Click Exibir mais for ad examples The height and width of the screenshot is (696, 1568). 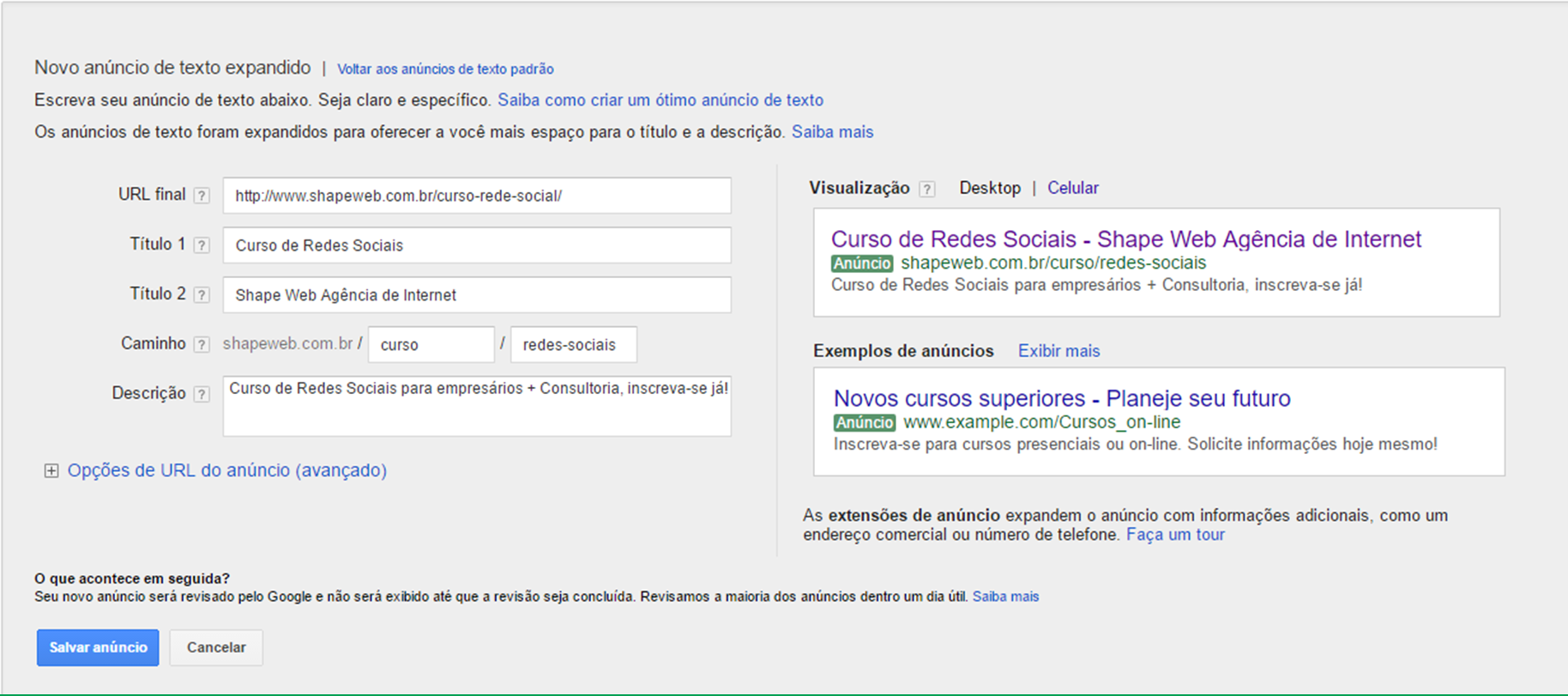click(x=1058, y=351)
